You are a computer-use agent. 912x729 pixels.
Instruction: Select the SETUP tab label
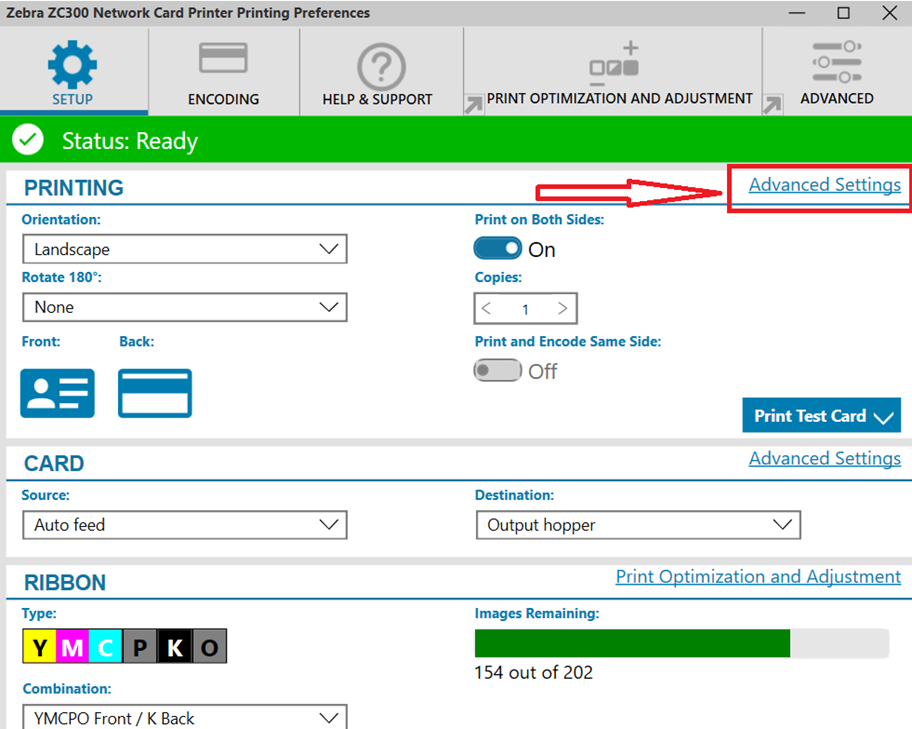(72, 99)
